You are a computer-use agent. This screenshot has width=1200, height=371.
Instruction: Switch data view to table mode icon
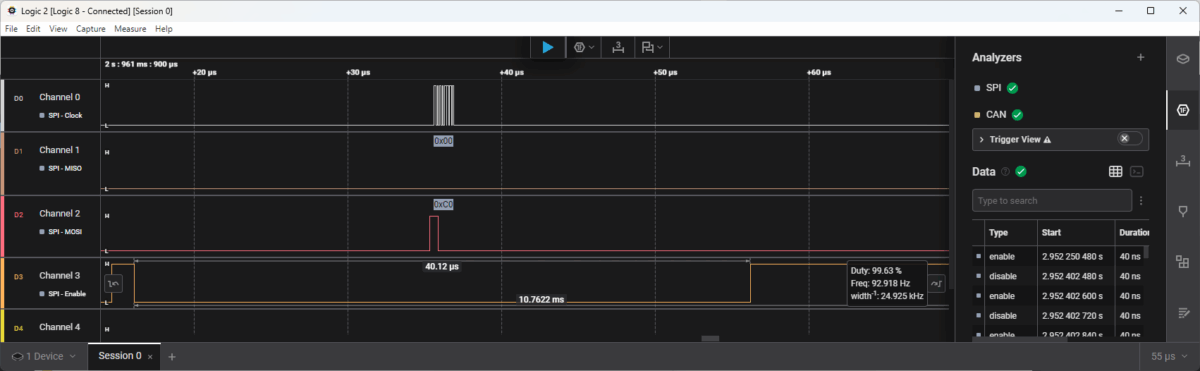coord(1116,171)
